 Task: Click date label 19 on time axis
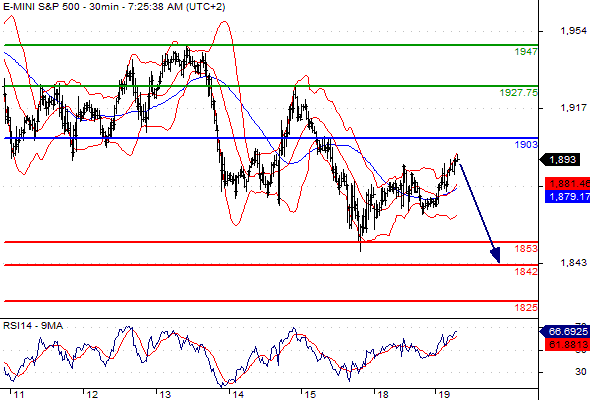pos(444,395)
